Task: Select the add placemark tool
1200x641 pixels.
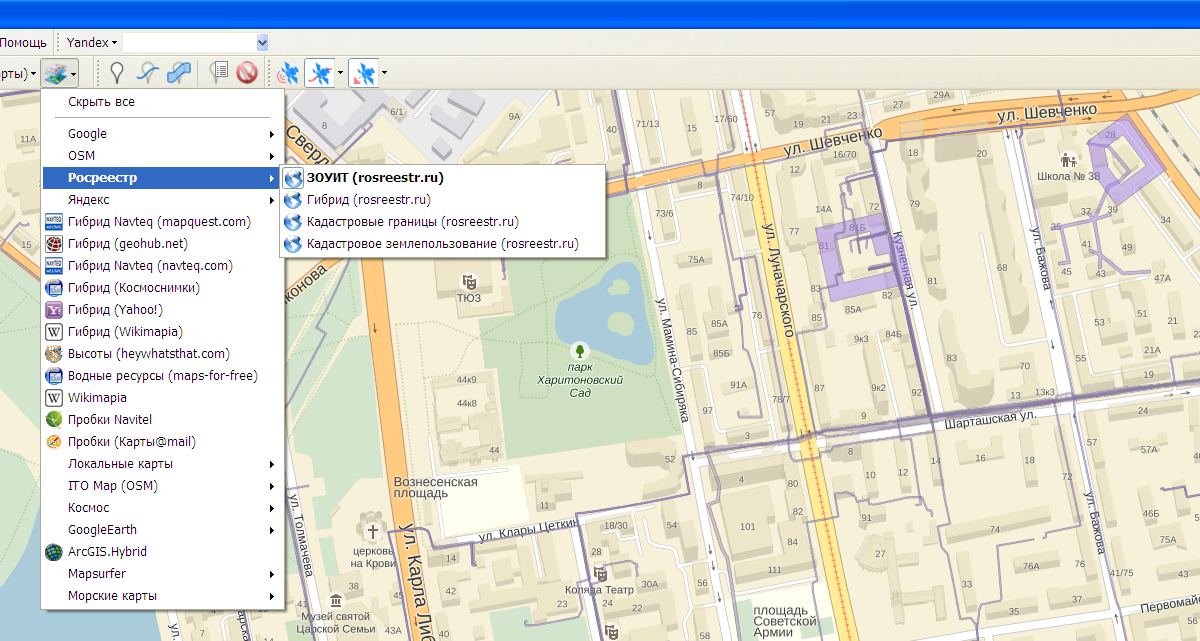Action: click(x=117, y=73)
